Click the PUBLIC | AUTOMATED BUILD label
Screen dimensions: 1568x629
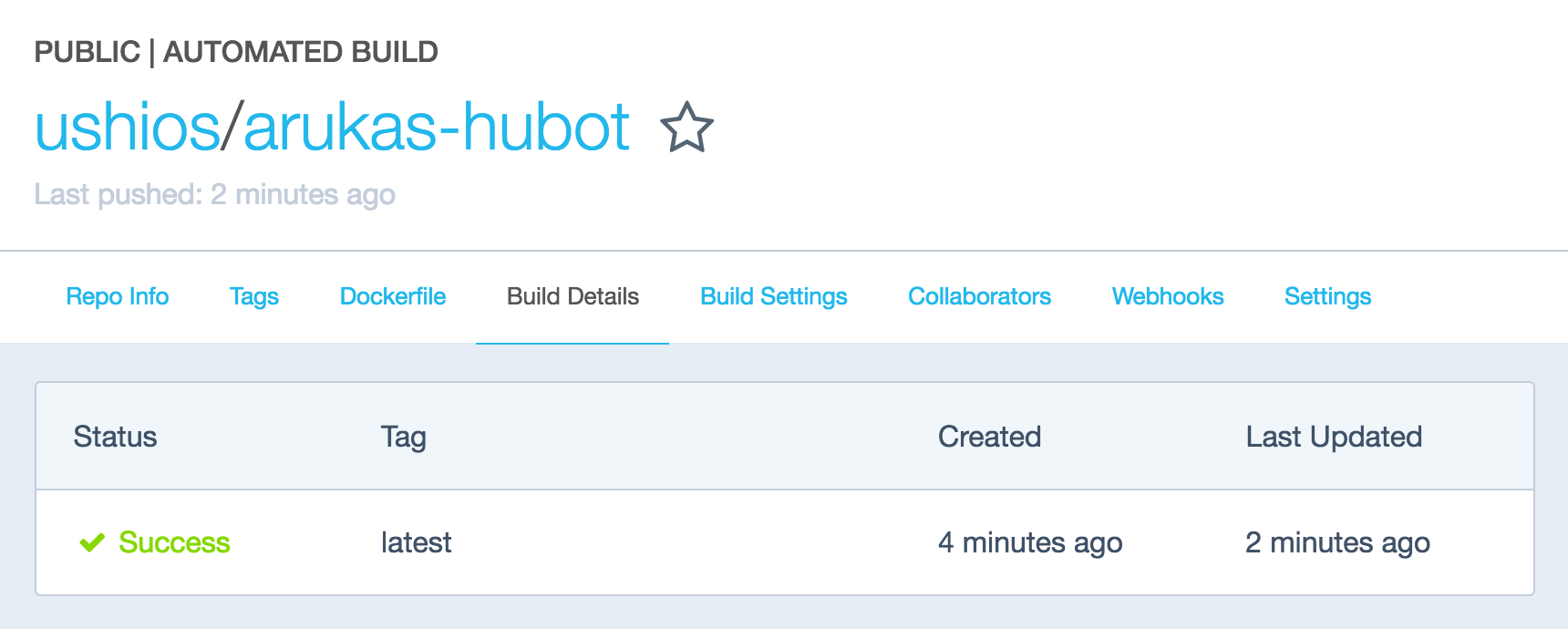point(236,52)
